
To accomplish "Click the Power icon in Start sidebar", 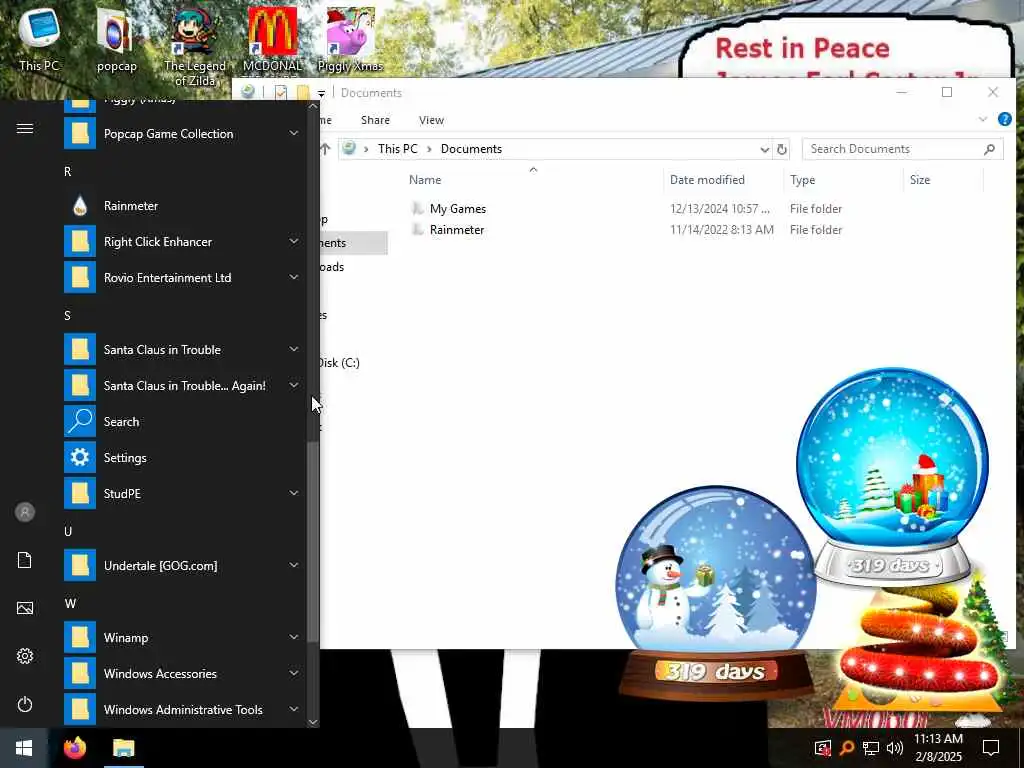I will (x=25, y=704).
